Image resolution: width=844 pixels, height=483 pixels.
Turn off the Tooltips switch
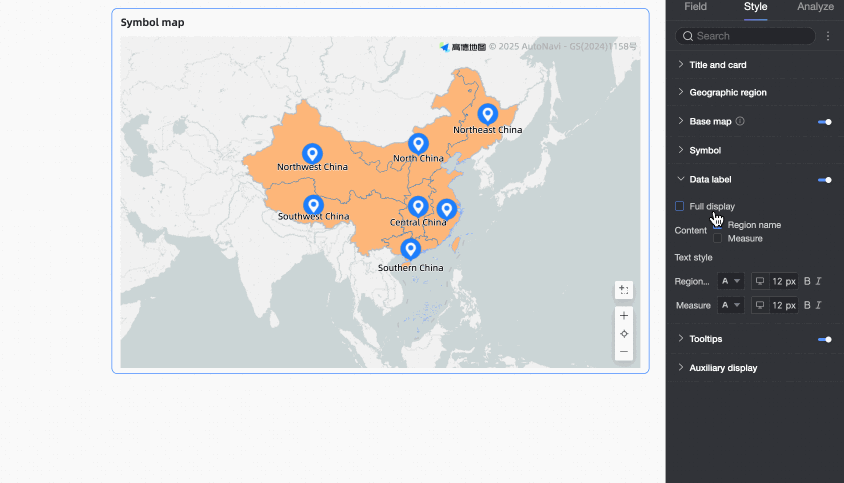tap(825, 339)
